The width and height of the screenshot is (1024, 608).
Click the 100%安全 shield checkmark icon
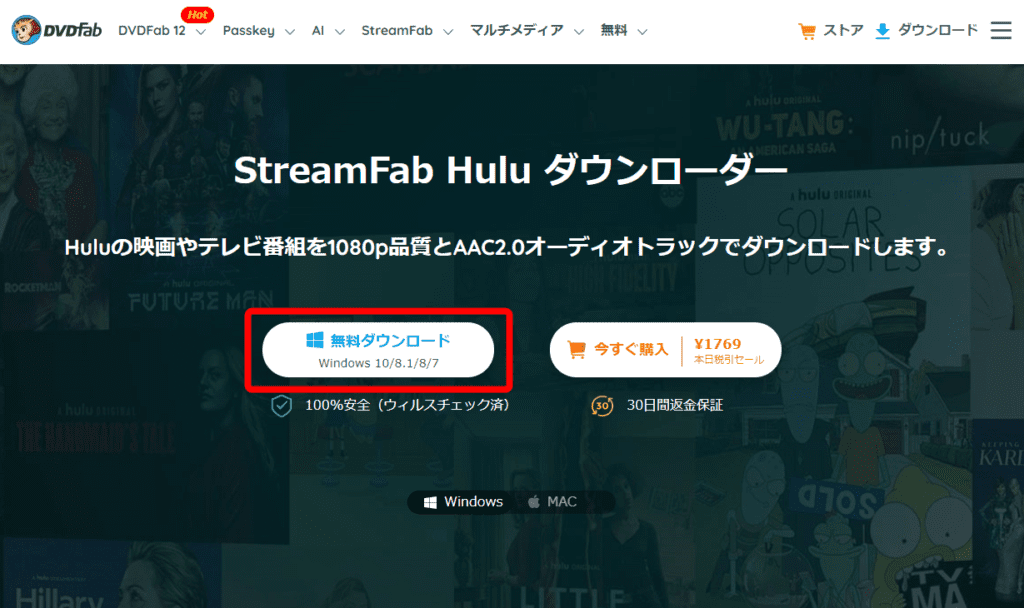pyautogui.click(x=282, y=405)
